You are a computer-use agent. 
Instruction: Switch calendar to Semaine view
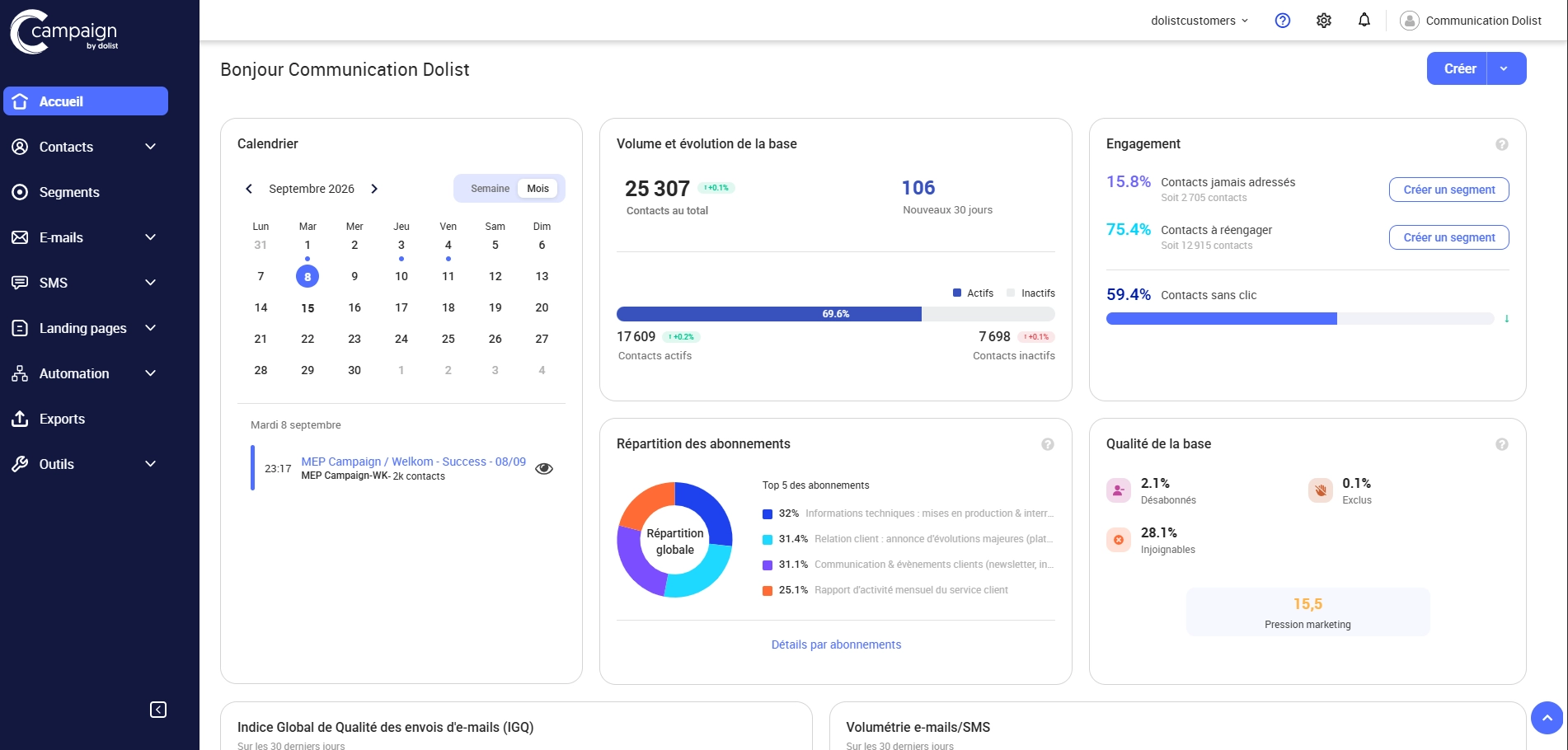(x=490, y=189)
